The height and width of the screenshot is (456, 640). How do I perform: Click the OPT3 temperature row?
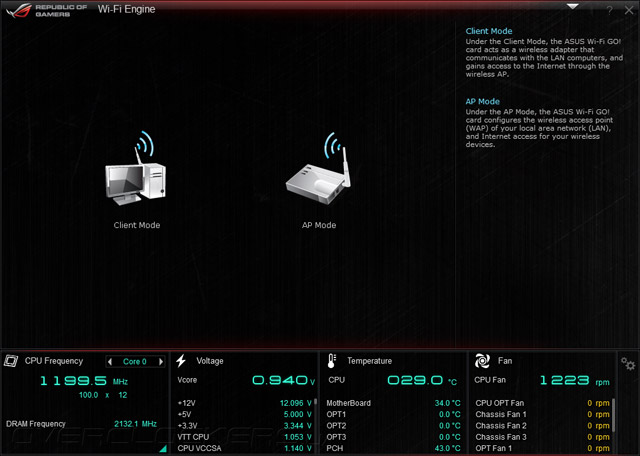click(x=393, y=437)
